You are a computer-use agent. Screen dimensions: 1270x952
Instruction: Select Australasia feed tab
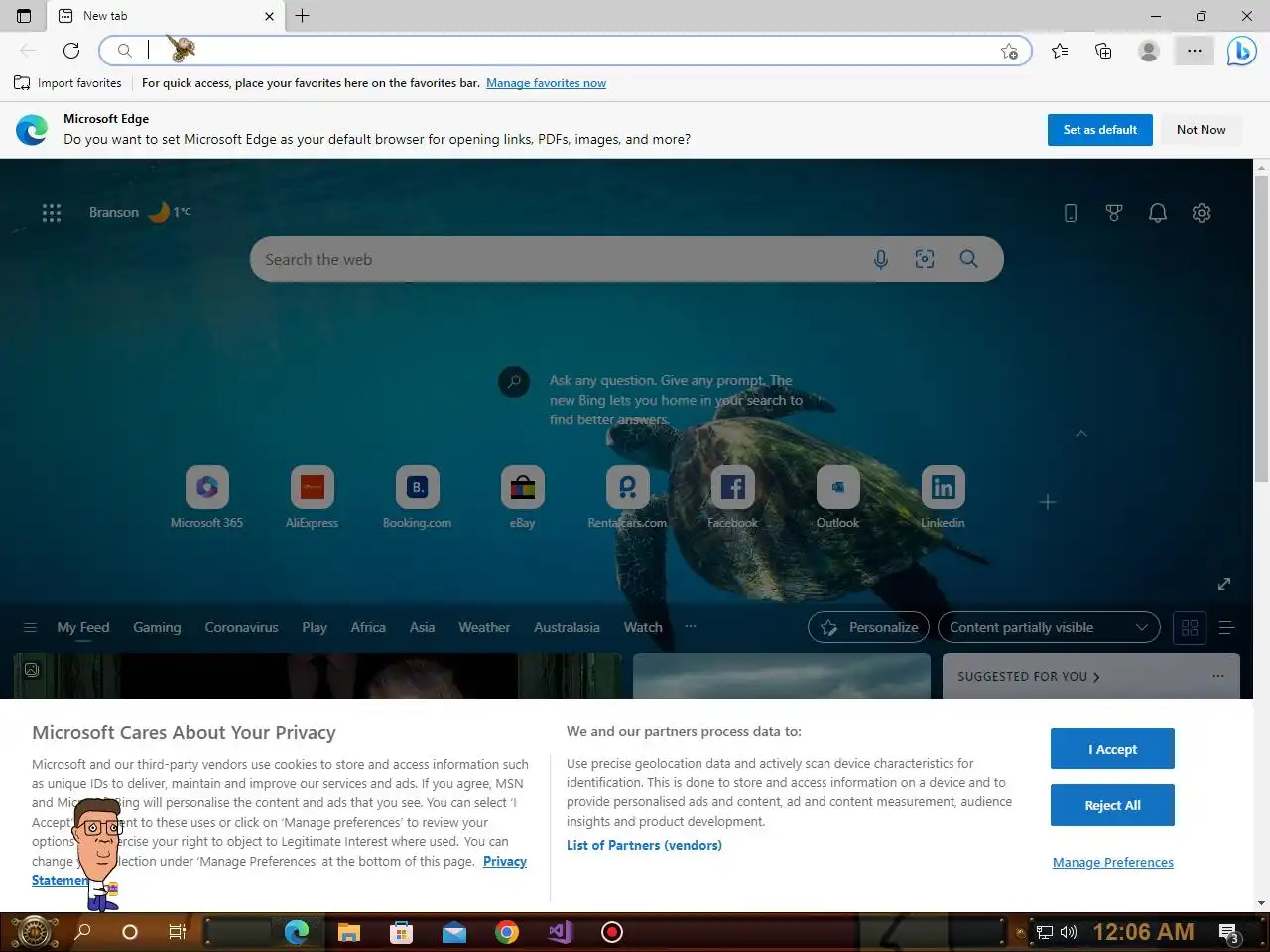tap(567, 627)
